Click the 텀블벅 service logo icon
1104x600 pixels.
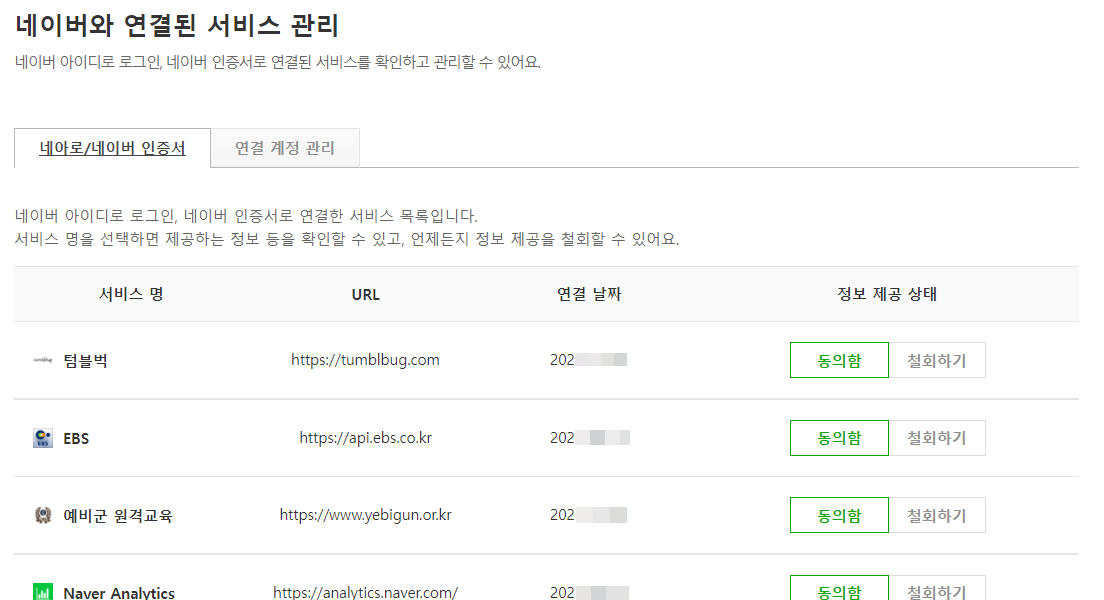(x=43, y=360)
